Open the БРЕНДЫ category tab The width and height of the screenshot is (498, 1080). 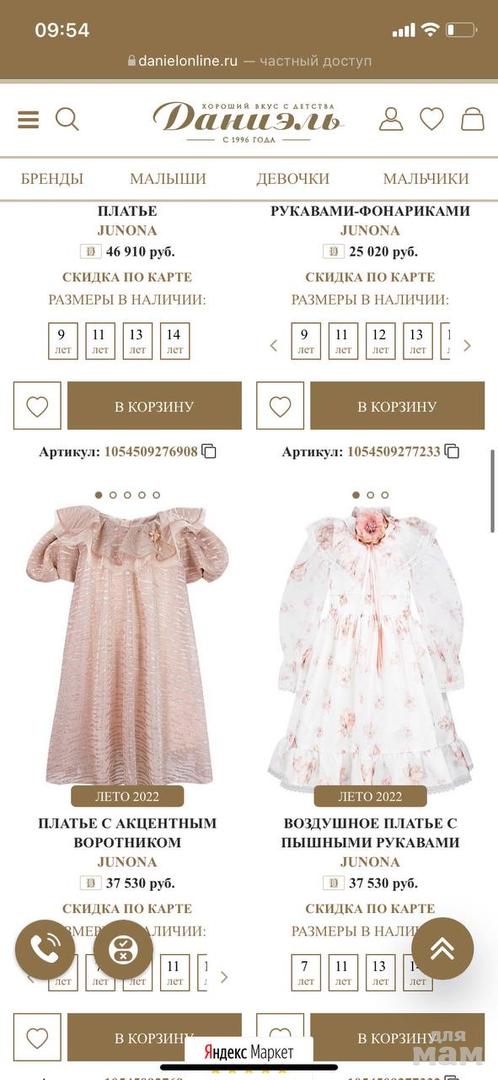52,178
